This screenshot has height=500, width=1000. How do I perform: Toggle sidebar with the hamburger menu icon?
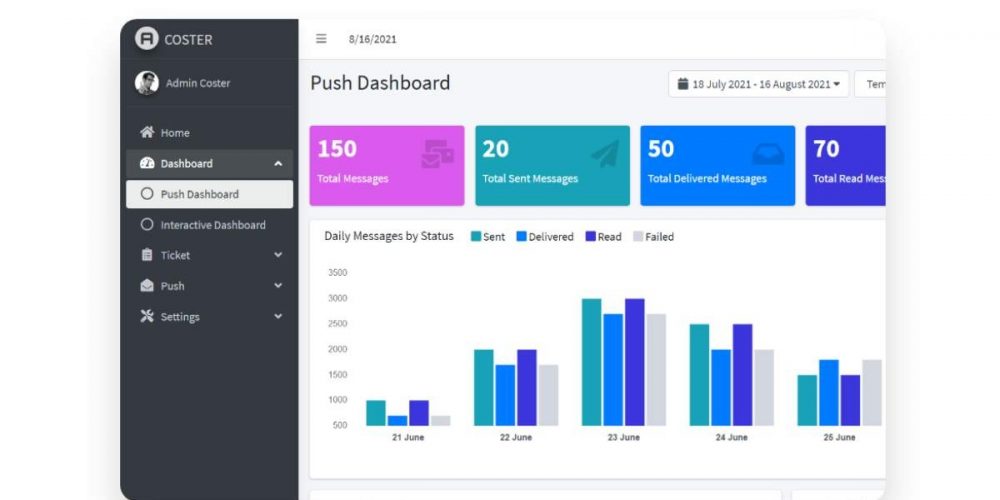pos(321,39)
